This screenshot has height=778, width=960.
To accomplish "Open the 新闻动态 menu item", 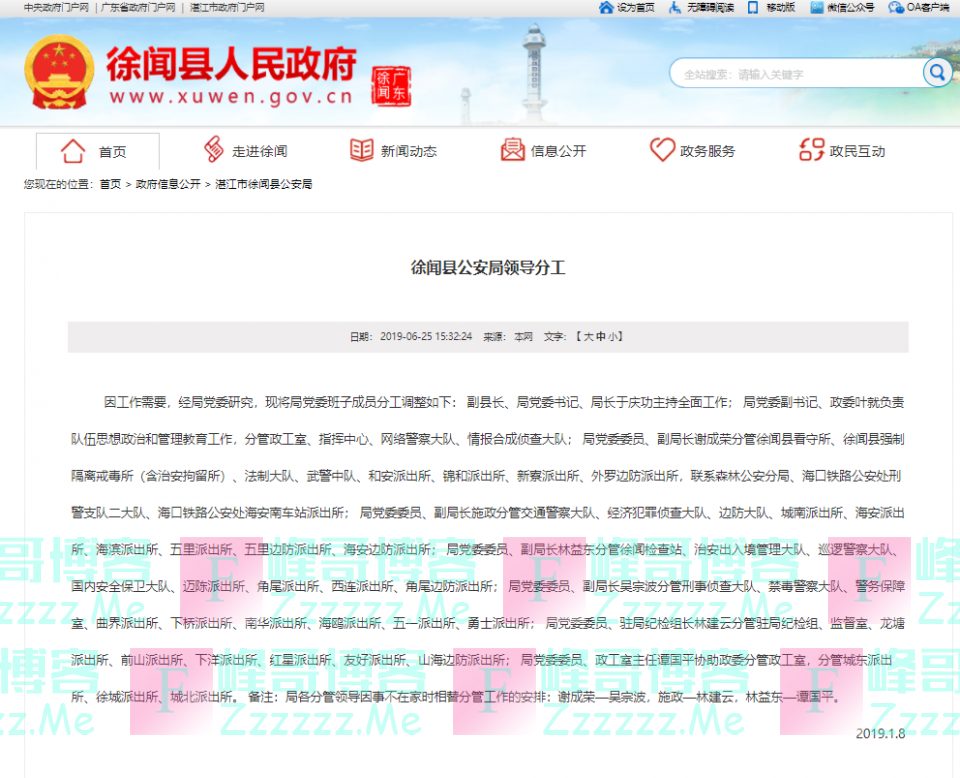I will click(x=408, y=152).
